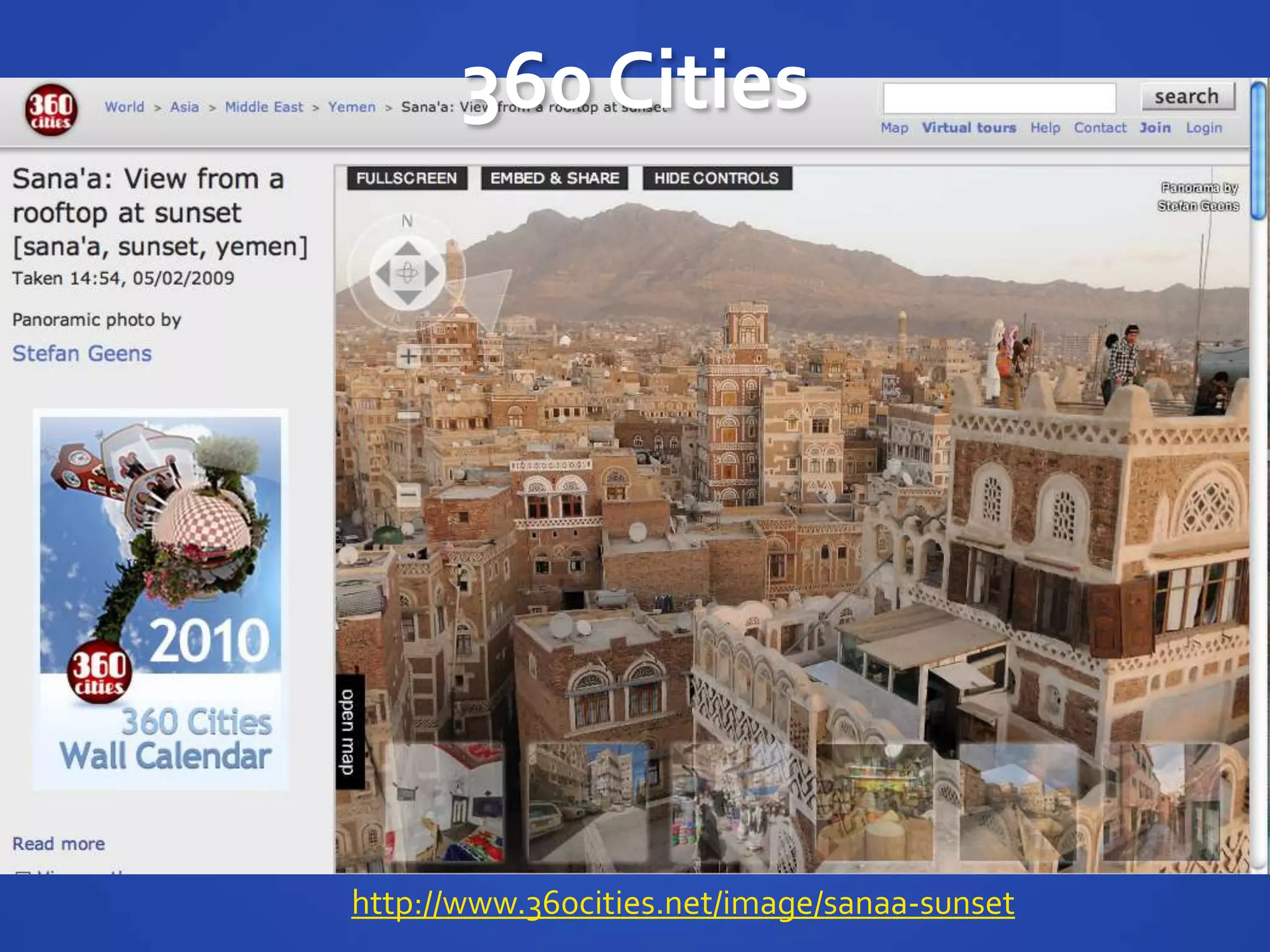Click the FULLSCREEN button
This screenshot has width=1270, height=952.
coord(407,178)
